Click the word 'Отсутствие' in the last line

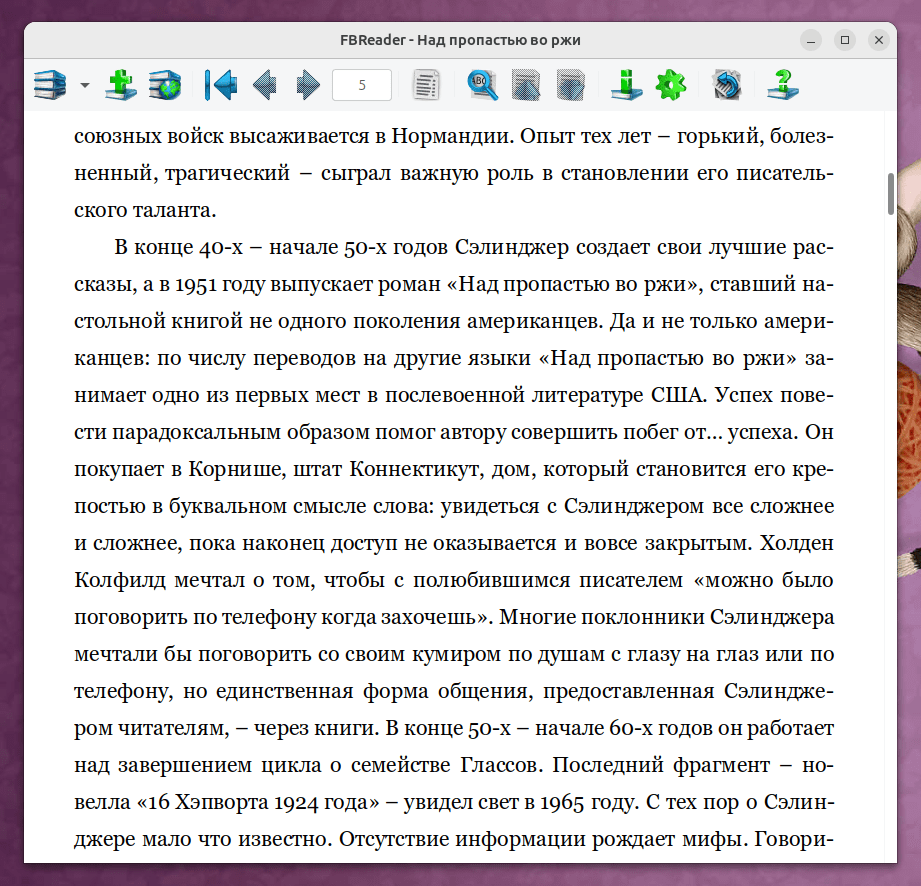pos(393,840)
